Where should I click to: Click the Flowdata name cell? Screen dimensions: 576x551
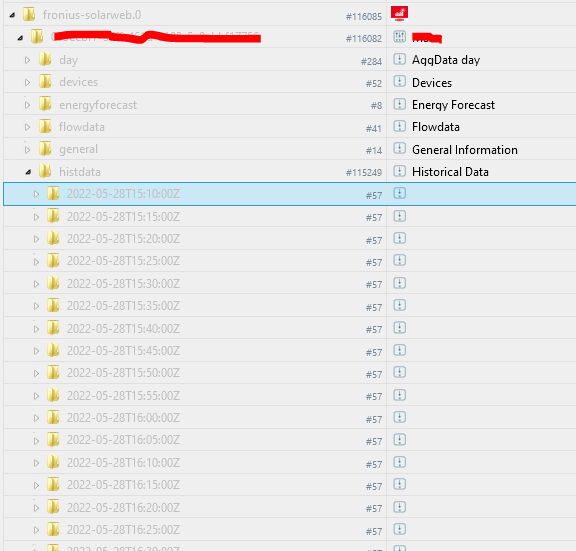click(436, 127)
